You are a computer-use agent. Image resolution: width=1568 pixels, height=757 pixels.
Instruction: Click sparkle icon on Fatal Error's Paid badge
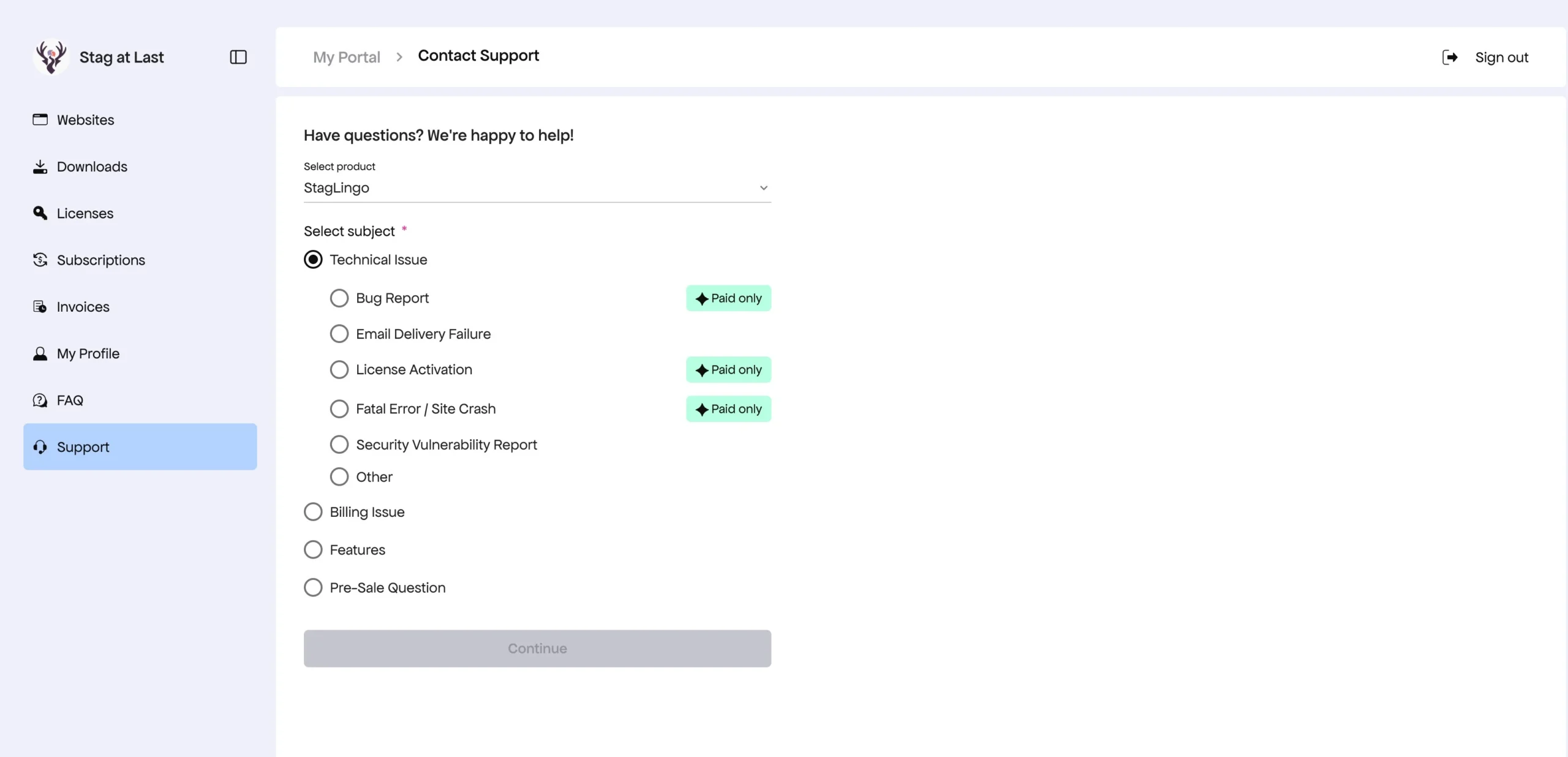click(702, 410)
